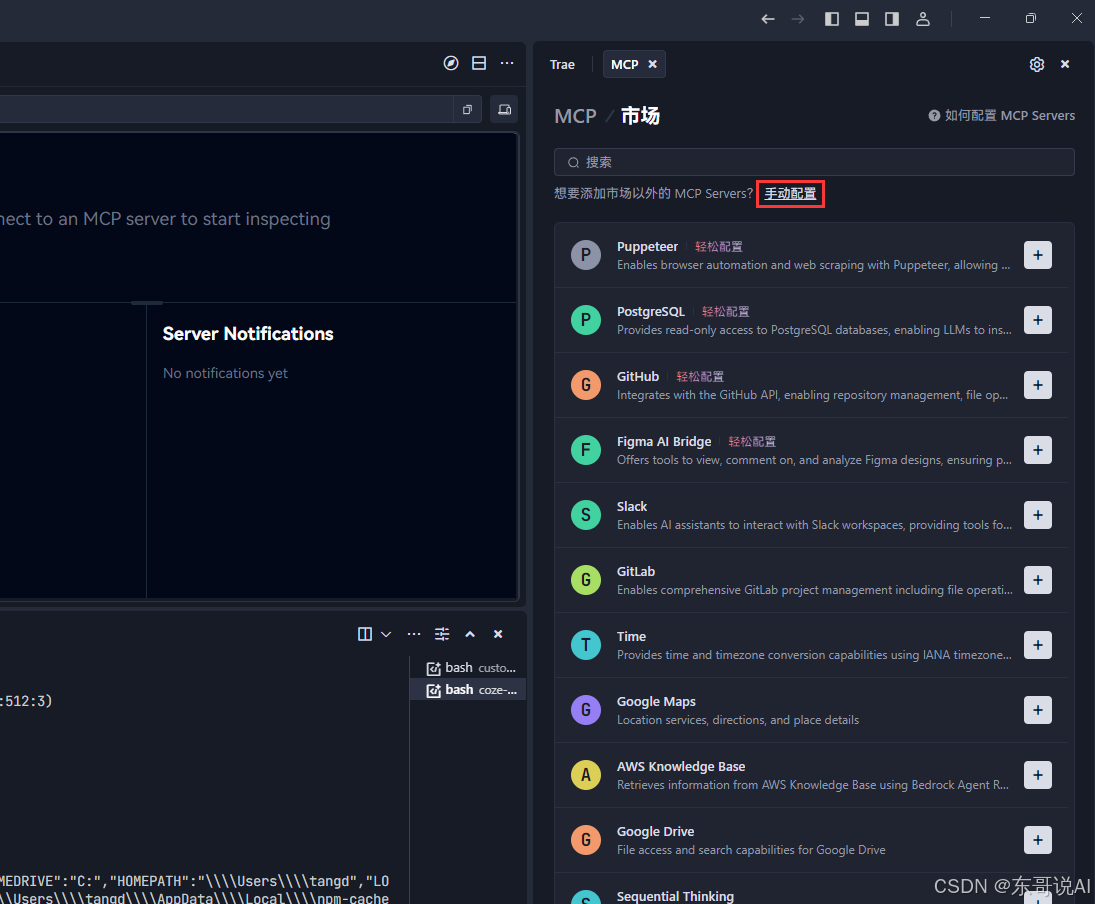Click the Puppeteer avatar icon
This screenshot has width=1095, height=904.
[x=586, y=255]
